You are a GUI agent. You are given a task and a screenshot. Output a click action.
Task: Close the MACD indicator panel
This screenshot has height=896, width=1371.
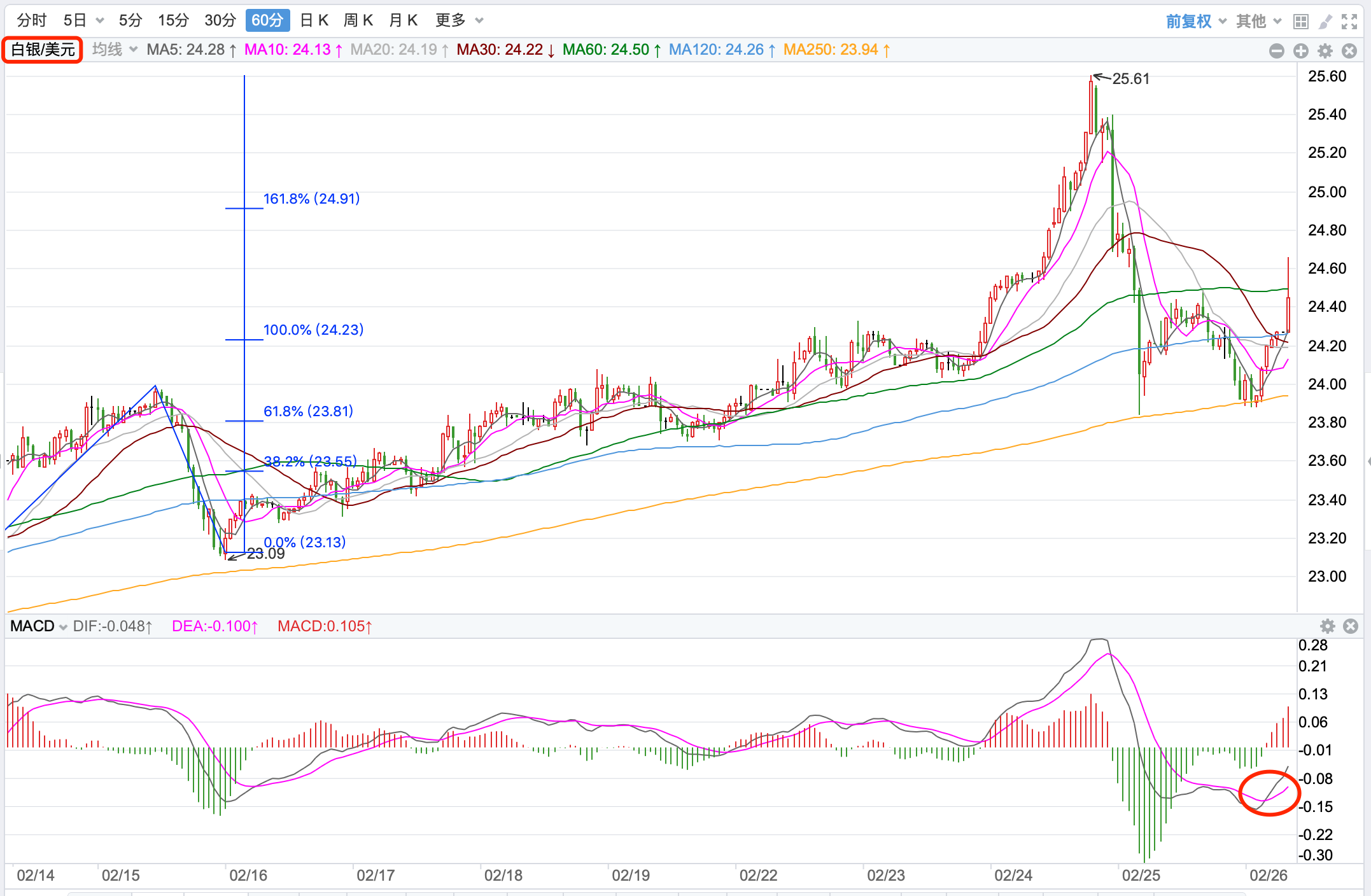1351,626
